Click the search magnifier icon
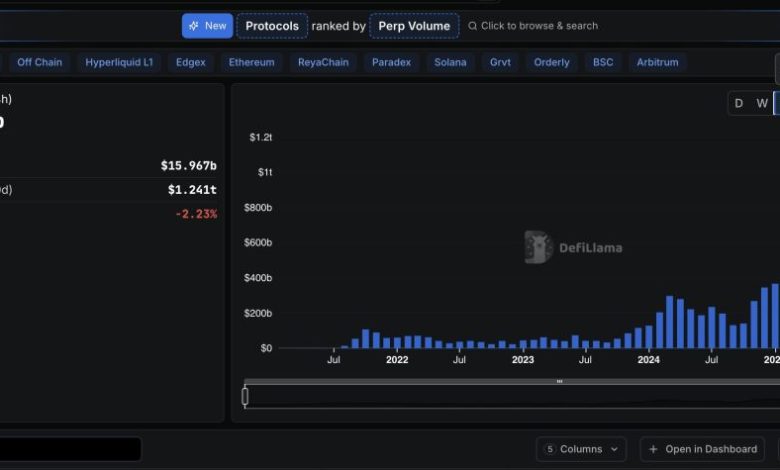780x470 pixels. pyautogui.click(x=473, y=26)
